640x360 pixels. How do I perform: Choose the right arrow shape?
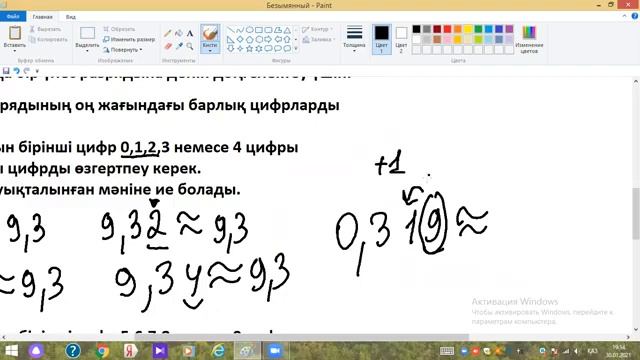pos(268,40)
